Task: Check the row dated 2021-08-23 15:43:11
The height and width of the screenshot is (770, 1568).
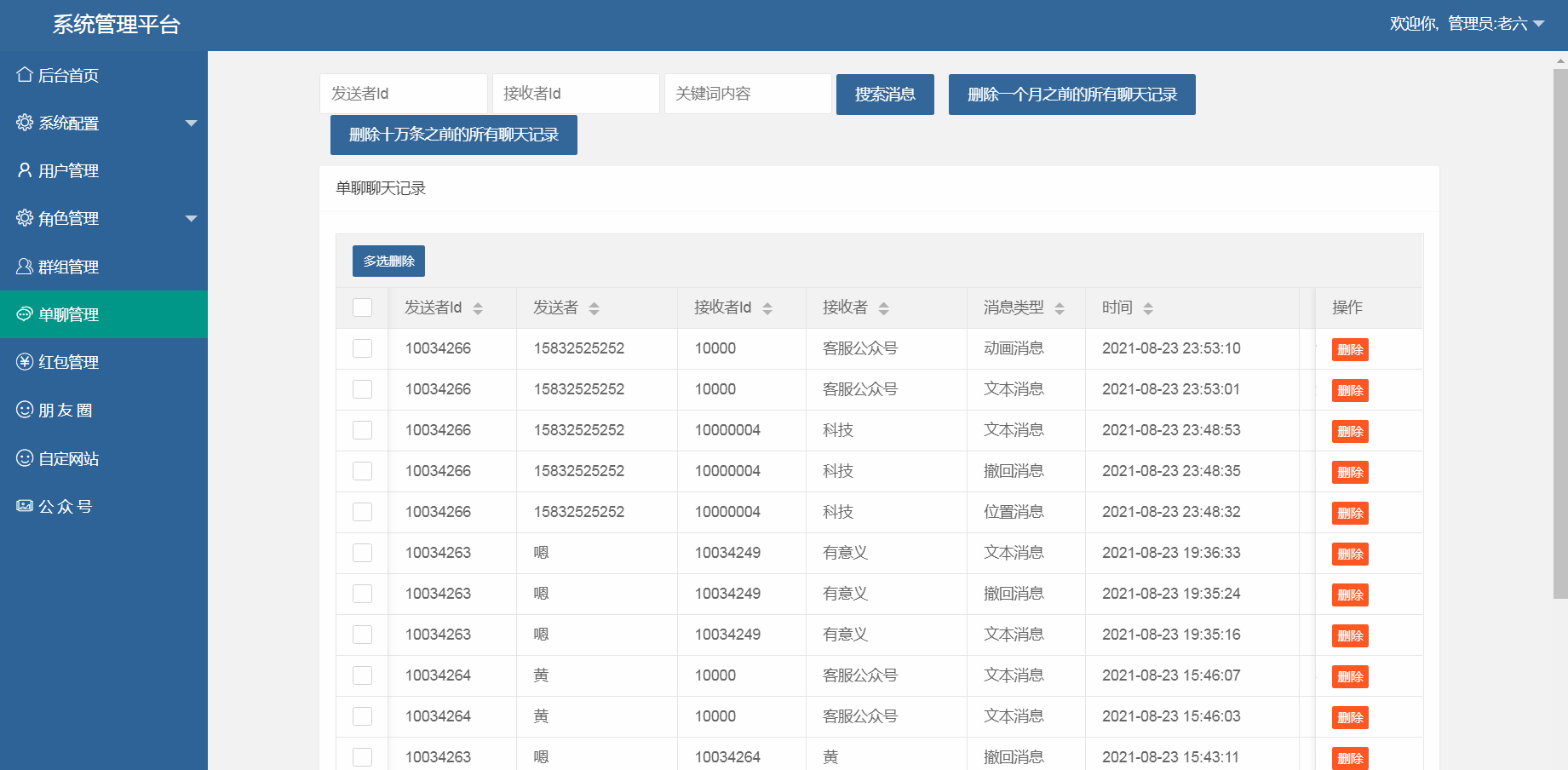Action: pos(363,757)
